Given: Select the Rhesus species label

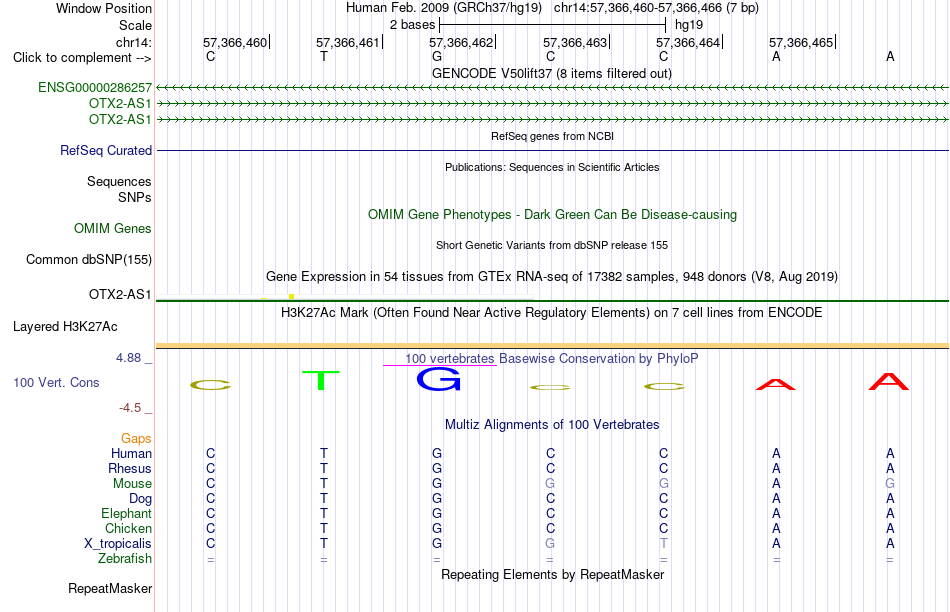Looking at the screenshot, I should click(130, 468).
